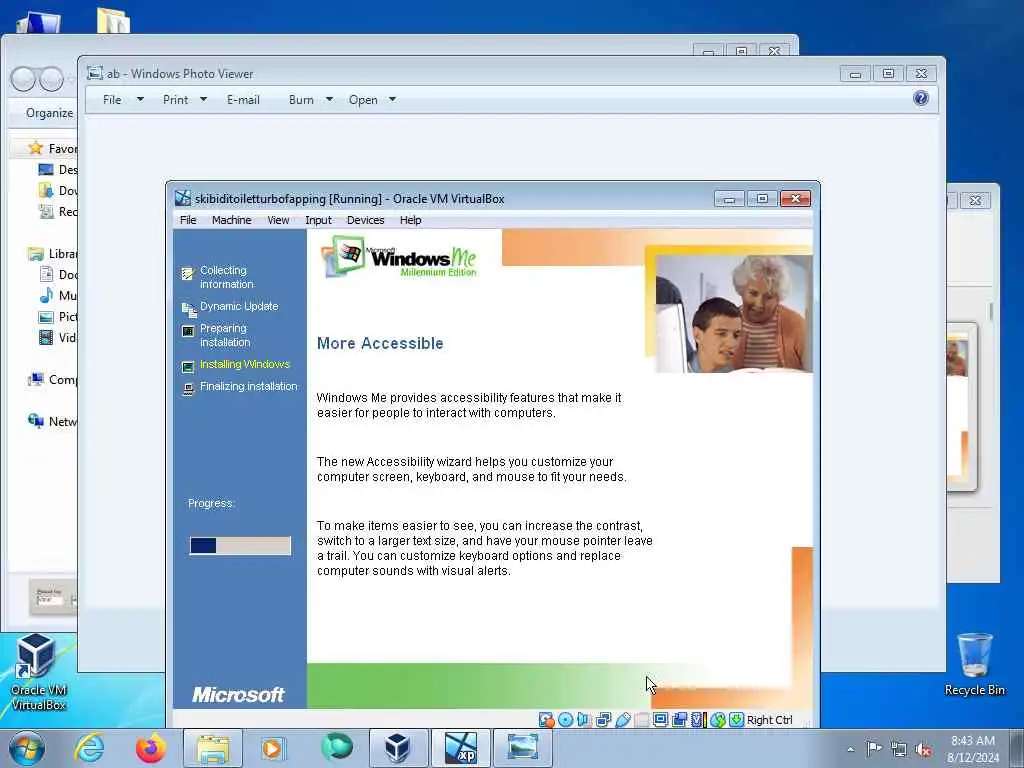The height and width of the screenshot is (768, 1024).
Task: Click the green arrow keyboard capture icon
Action: tap(737, 720)
